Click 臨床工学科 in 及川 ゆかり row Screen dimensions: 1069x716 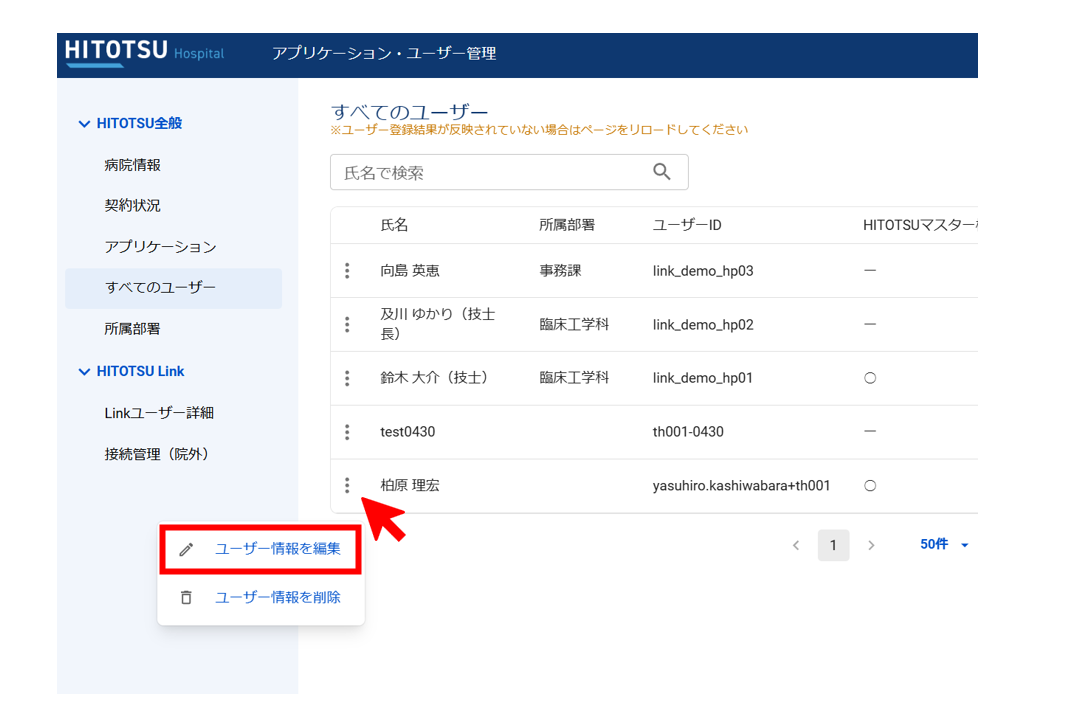574,325
